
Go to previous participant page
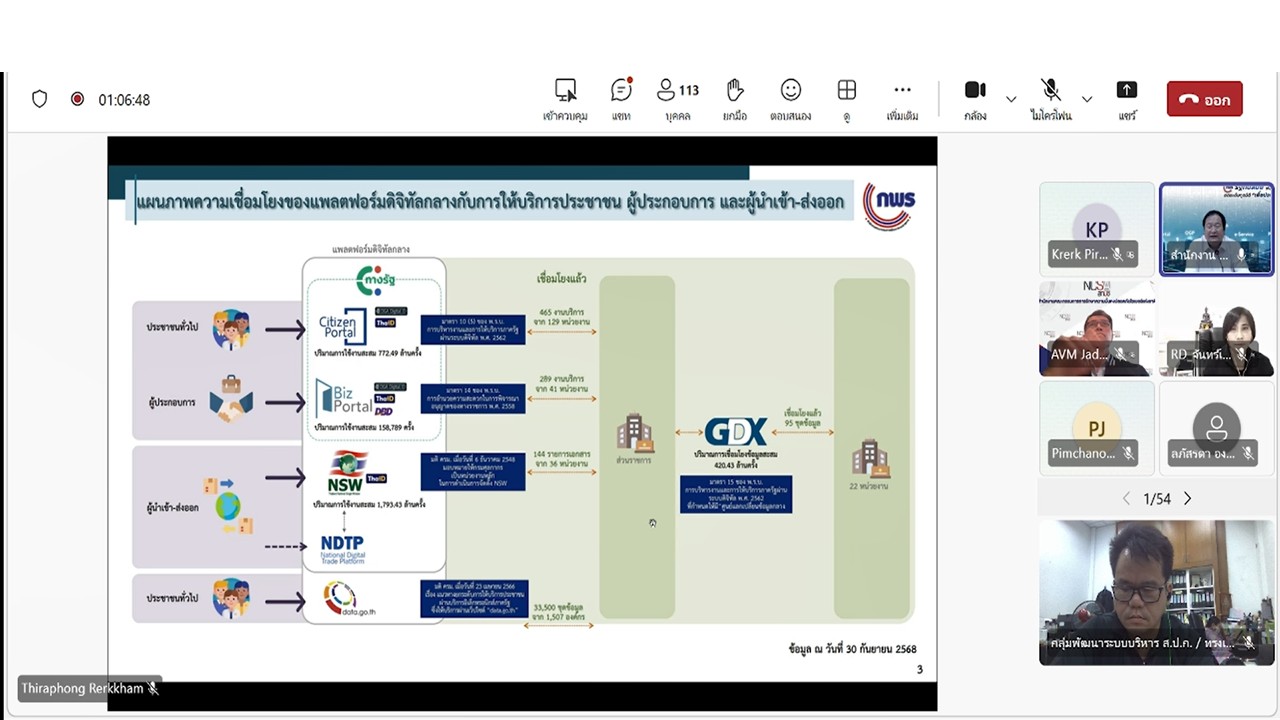[x=1126, y=499]
